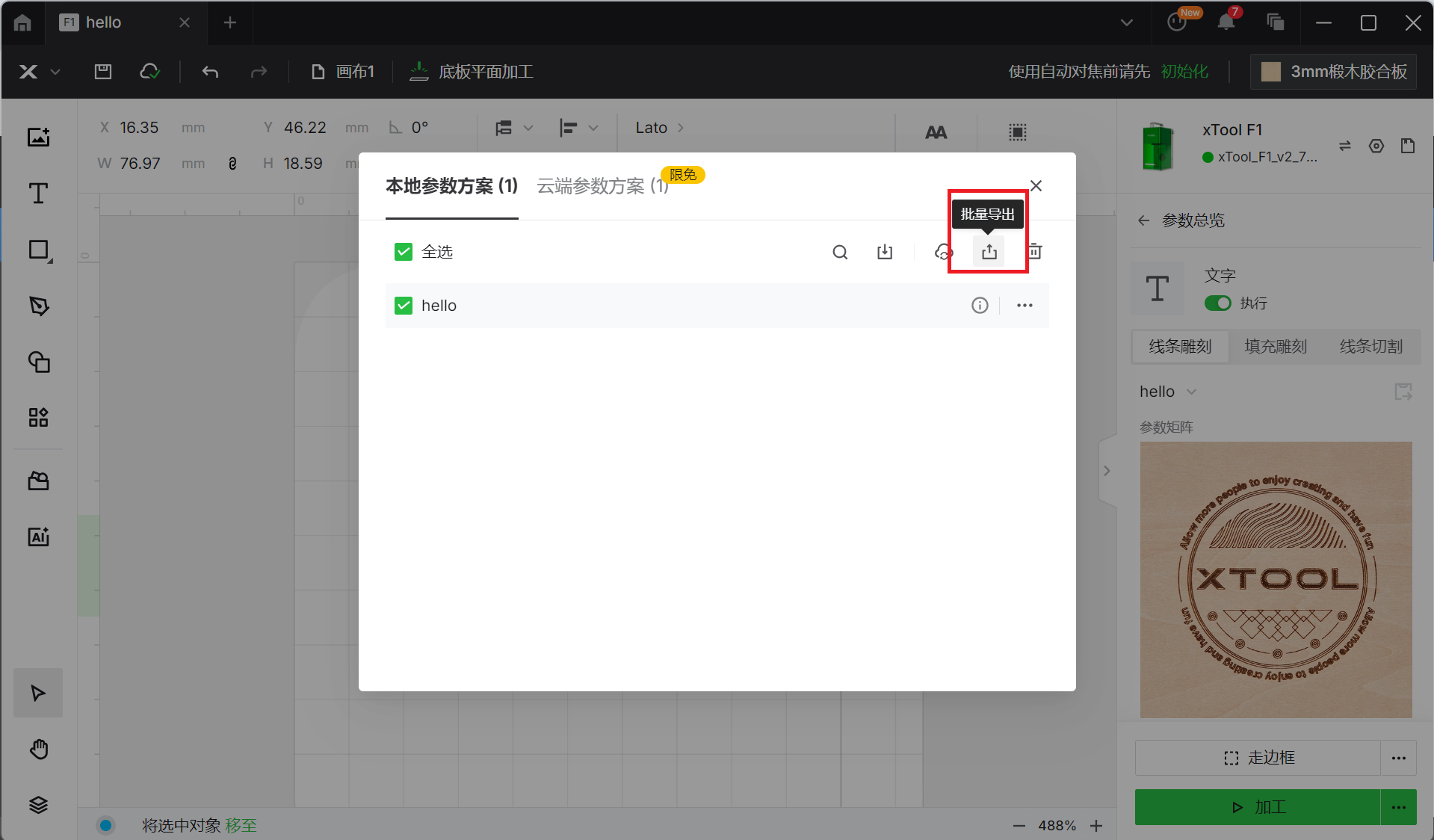Click the green 加工 process button
Screen dimensions: 1434x840
coord(1258,807)
